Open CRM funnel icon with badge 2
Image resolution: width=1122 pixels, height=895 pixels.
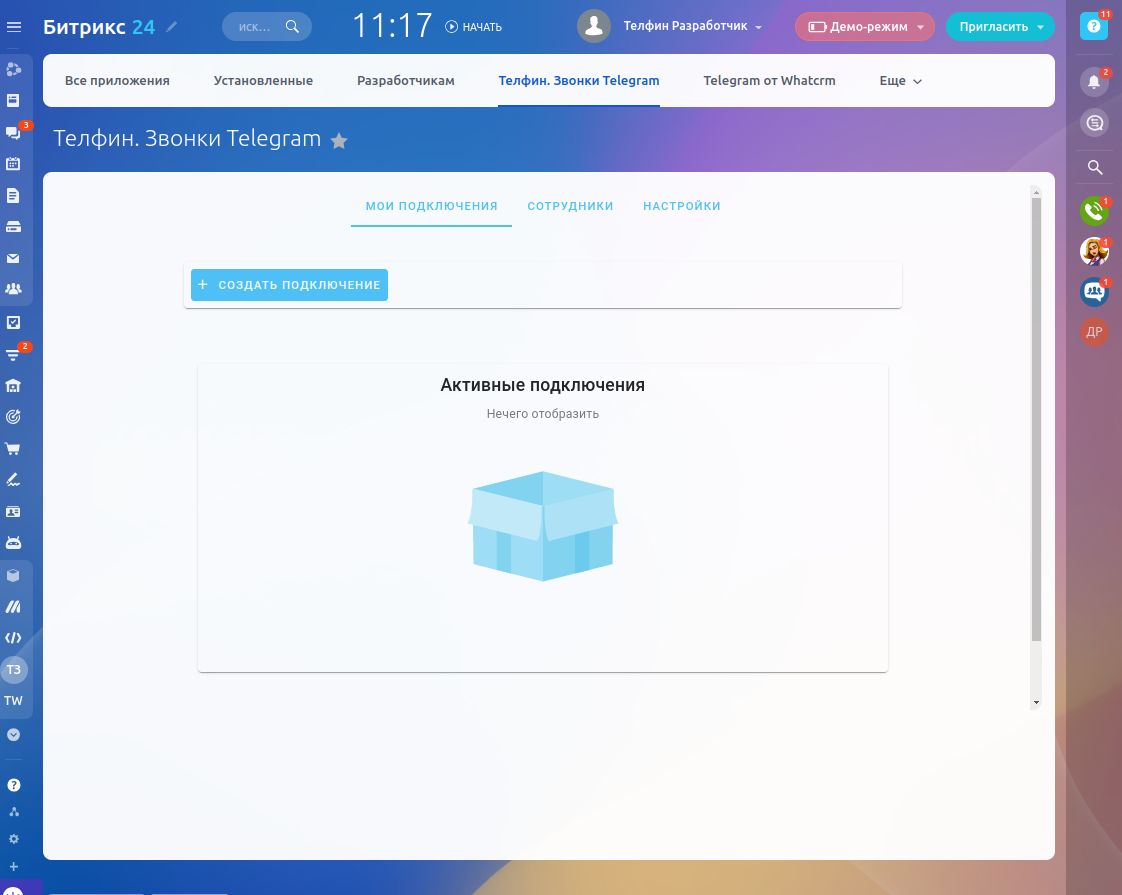tap(14, 354)
